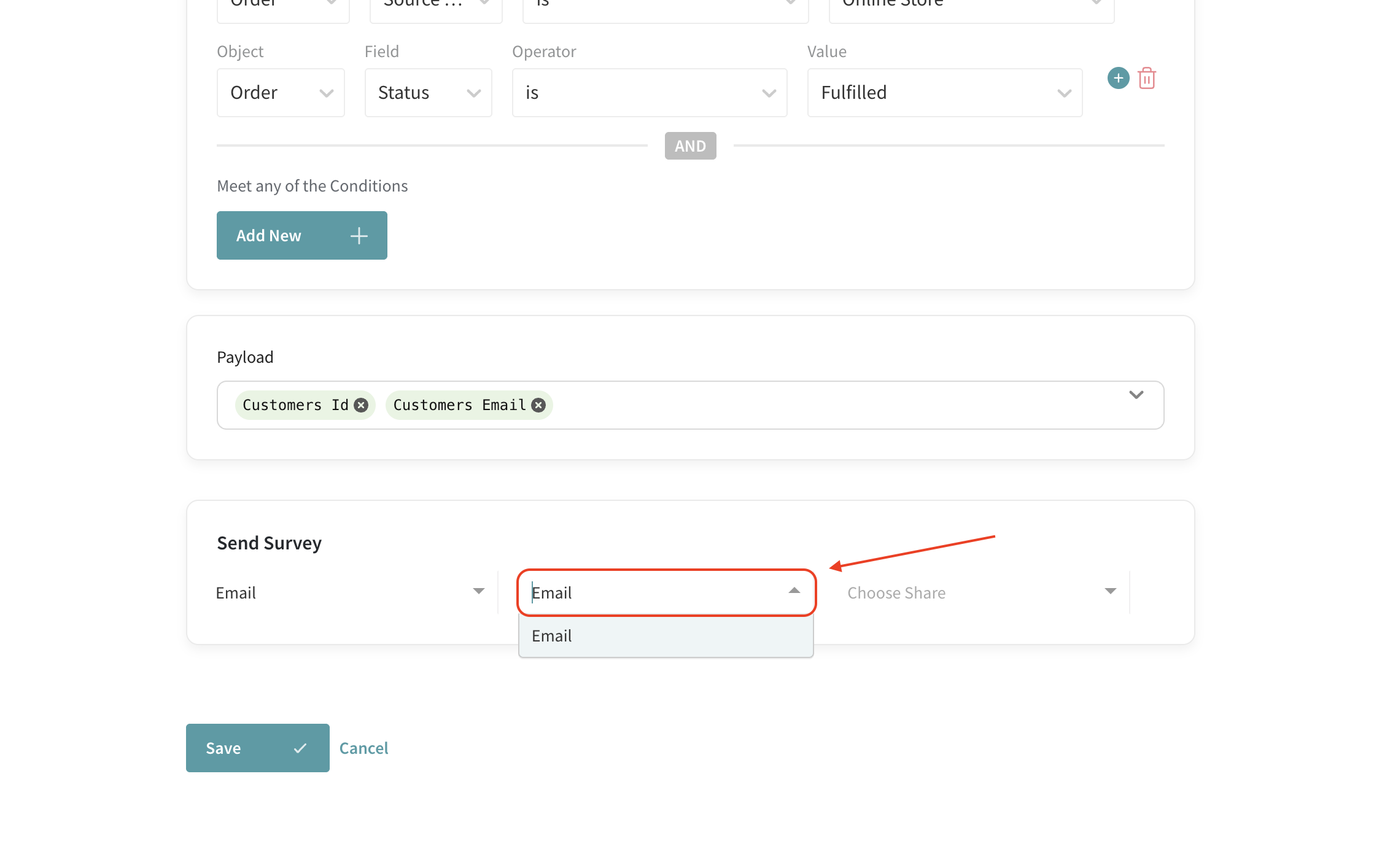The image size is (1390, 868).
Task: Delete condition with the red trash icon
Action: click(1146, 79)
